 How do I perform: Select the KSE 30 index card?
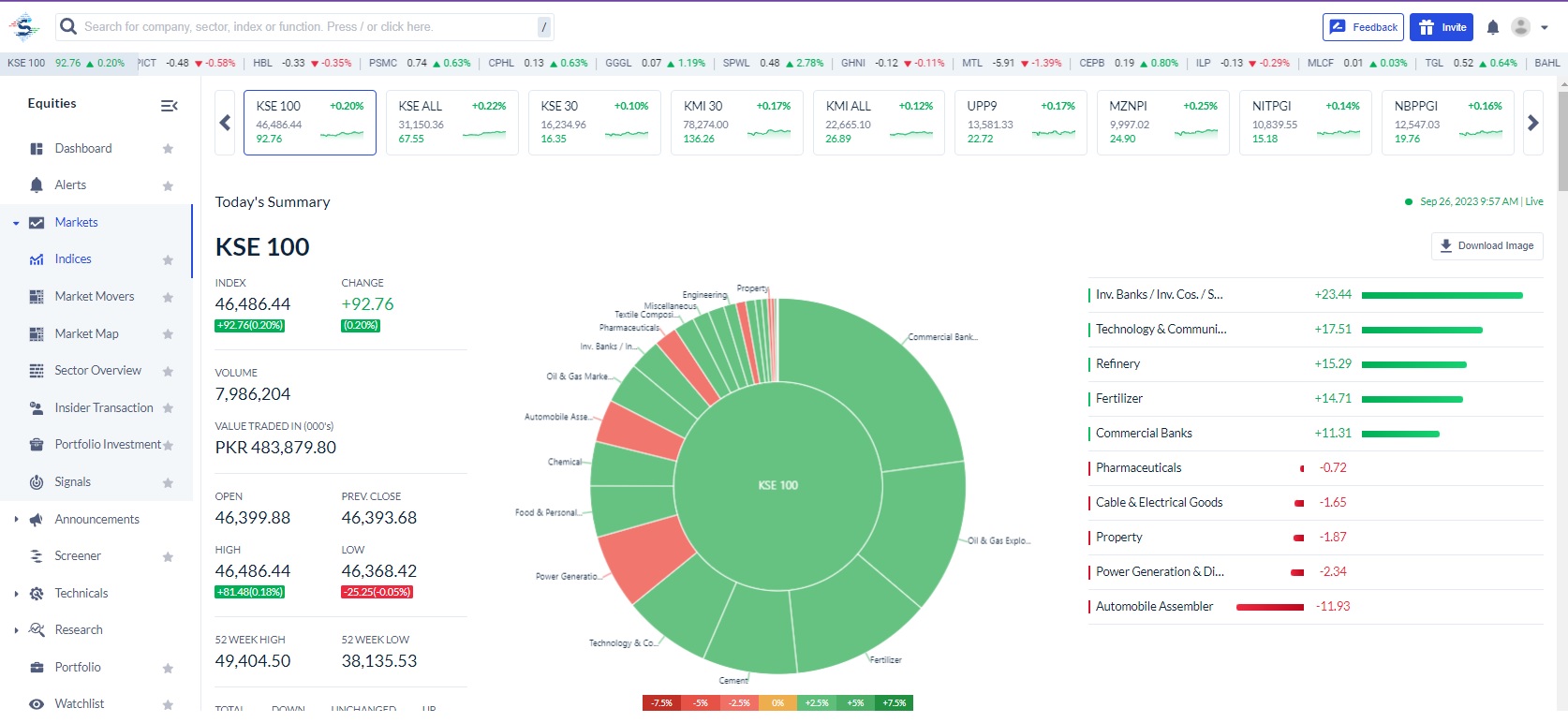(595, 123)
